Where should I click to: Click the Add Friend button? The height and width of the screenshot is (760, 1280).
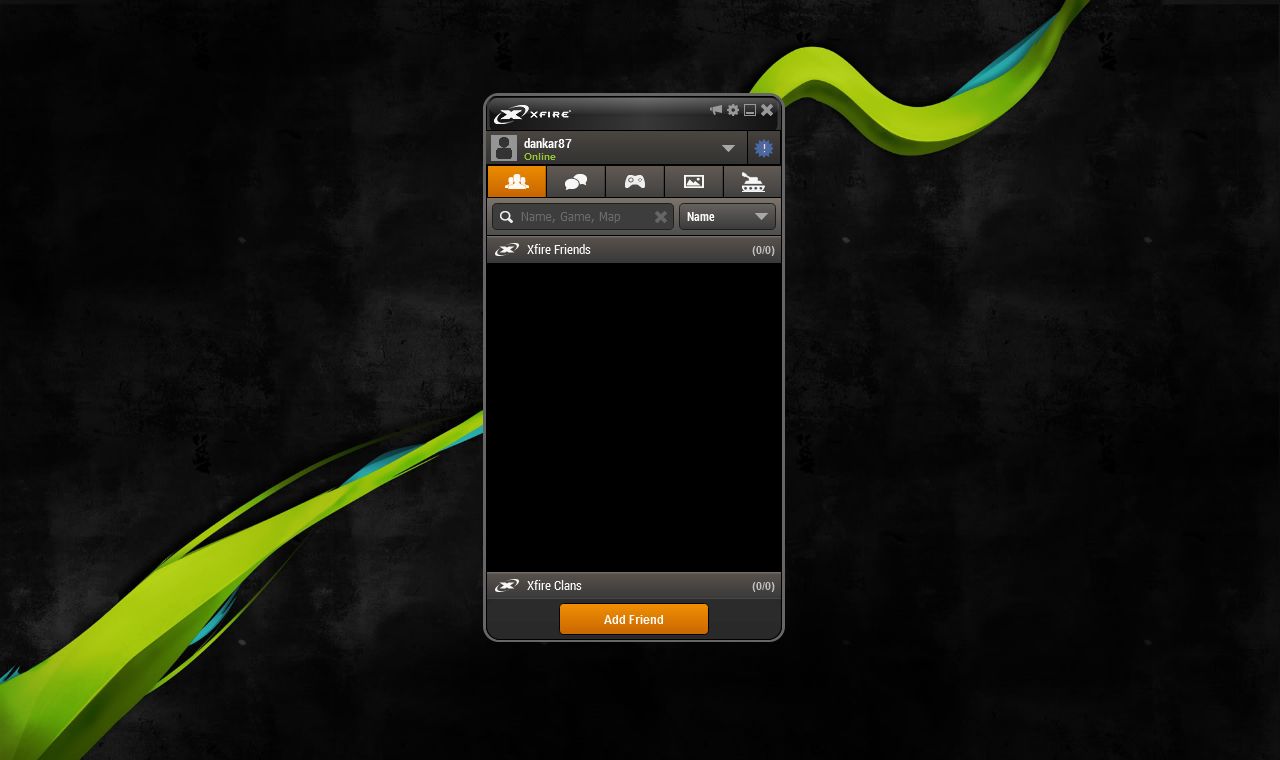[633, 619]
